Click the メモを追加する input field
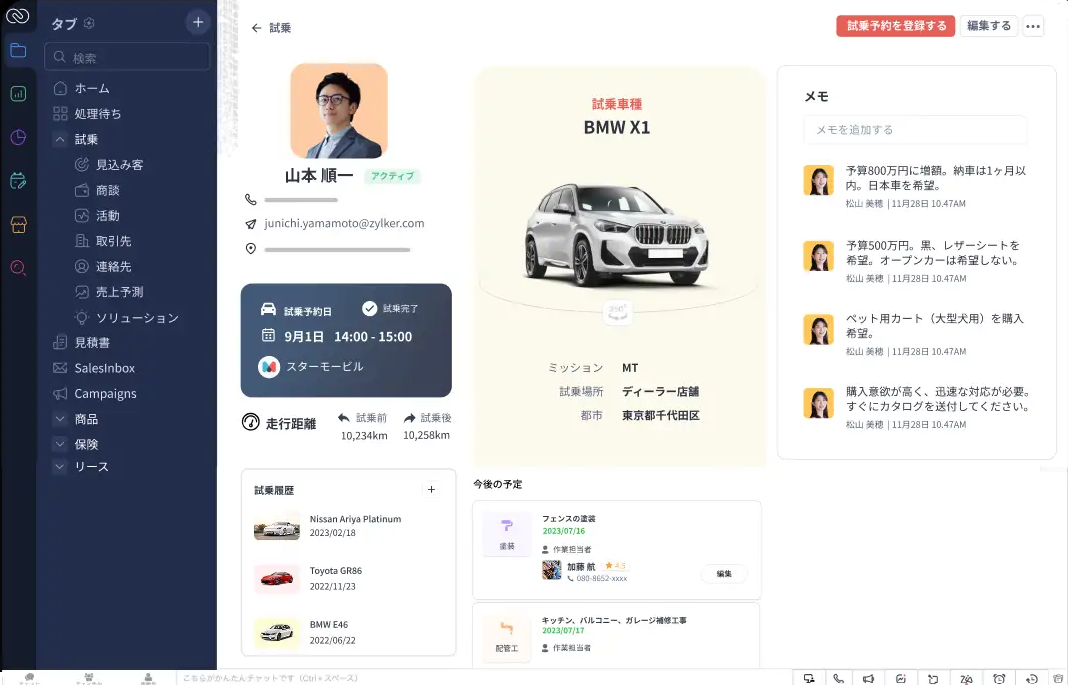The width and height of the screenshot is (1068, 685). tap(915, 129)
